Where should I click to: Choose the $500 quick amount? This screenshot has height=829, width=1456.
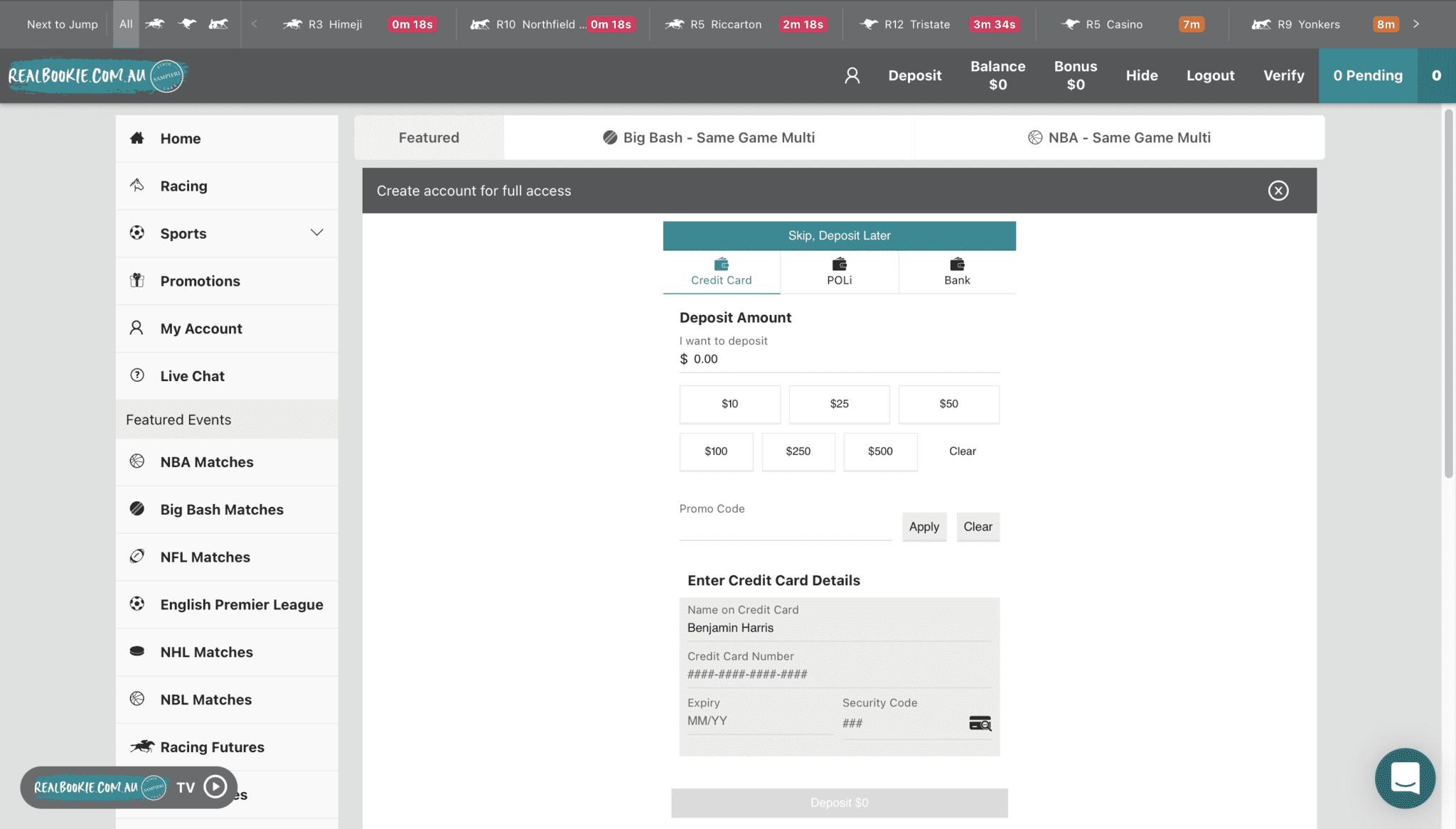tap(880, 451)
